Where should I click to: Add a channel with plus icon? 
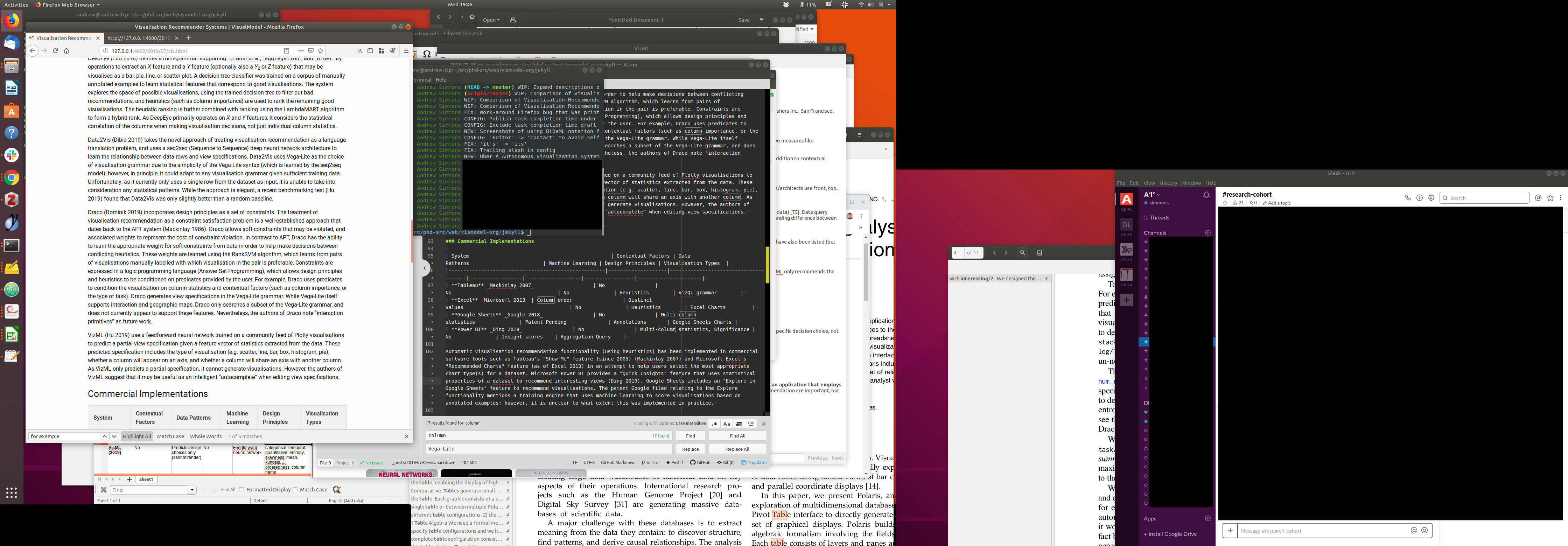coord(1207,232)
